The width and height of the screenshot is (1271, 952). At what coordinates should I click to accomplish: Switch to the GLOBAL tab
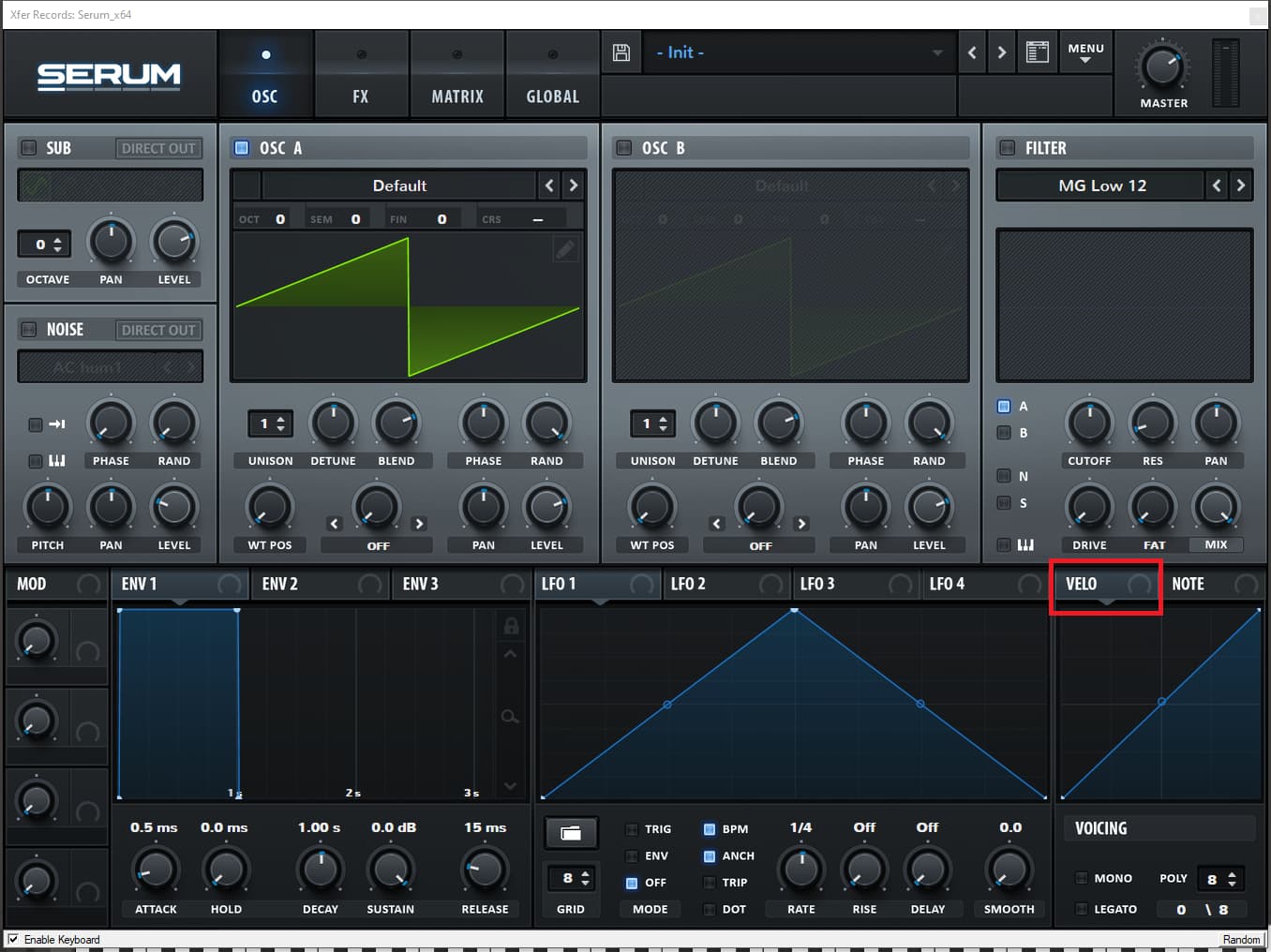pos(553,75)
